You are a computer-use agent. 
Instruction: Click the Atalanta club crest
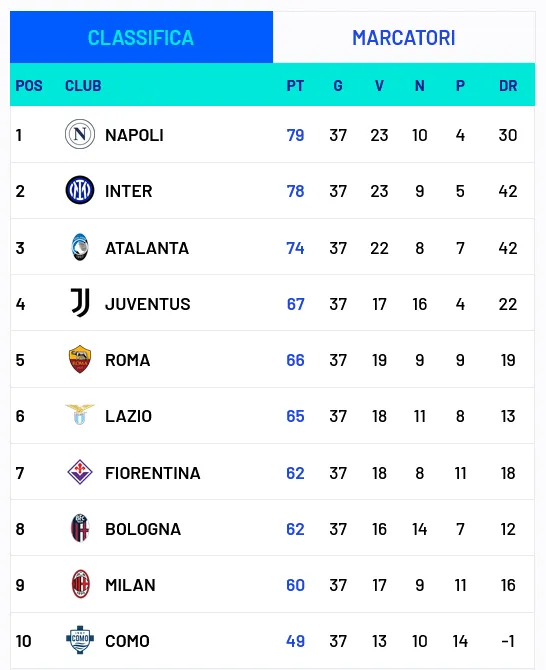point(80,247)
